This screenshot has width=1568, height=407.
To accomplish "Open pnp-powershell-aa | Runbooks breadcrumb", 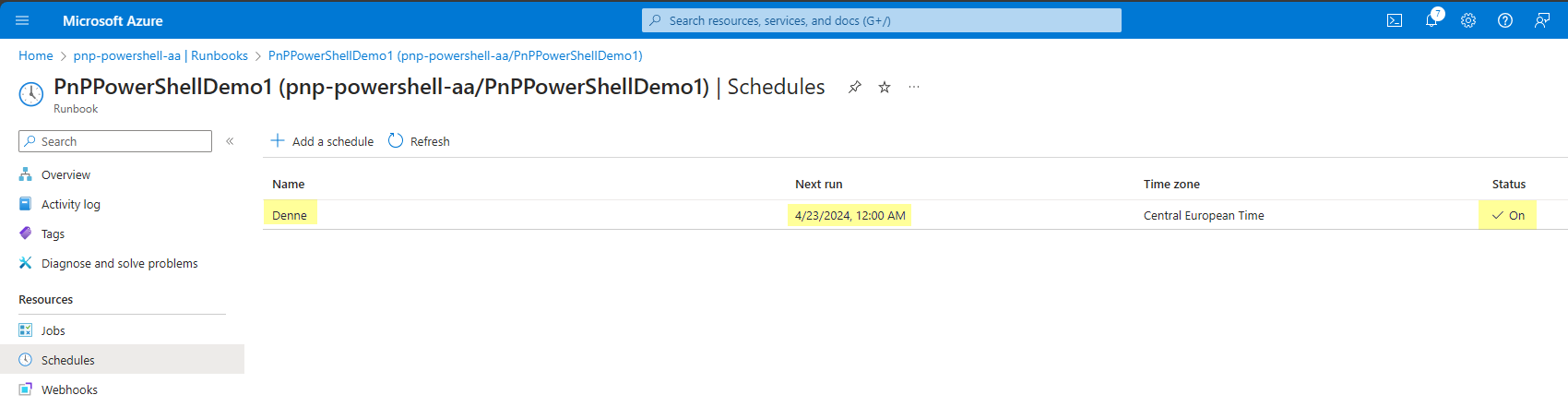I will (x=160, y=55).
